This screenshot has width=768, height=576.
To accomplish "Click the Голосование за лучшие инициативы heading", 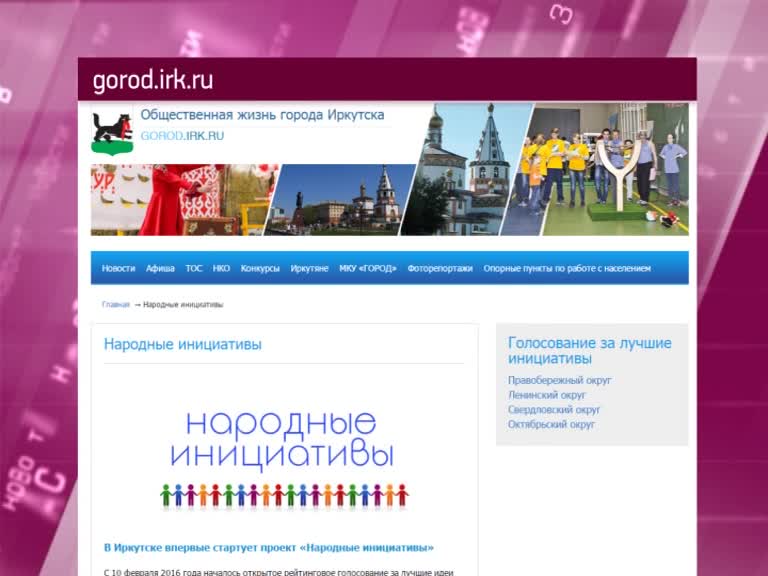I will [590, 351].
